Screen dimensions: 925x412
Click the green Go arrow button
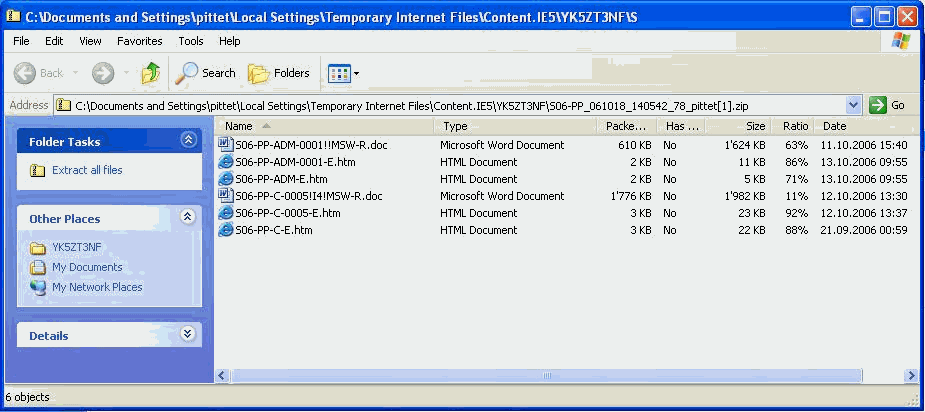tap(878, 105)
